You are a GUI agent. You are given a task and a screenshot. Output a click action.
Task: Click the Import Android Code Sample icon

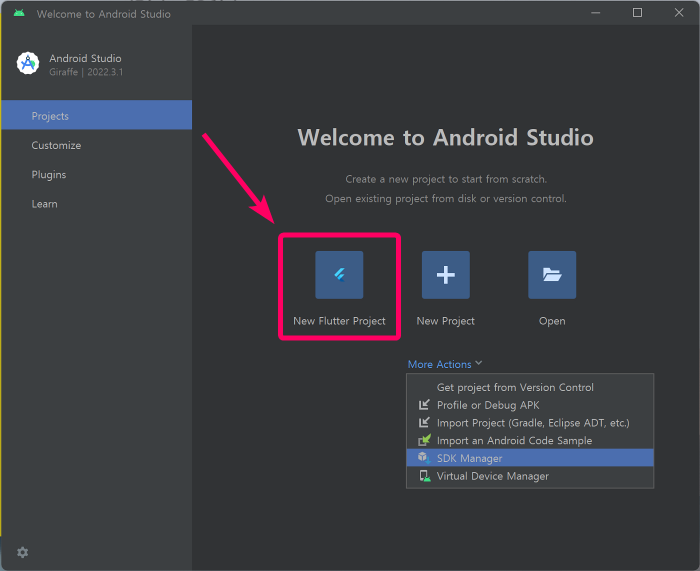coord(424,440)
